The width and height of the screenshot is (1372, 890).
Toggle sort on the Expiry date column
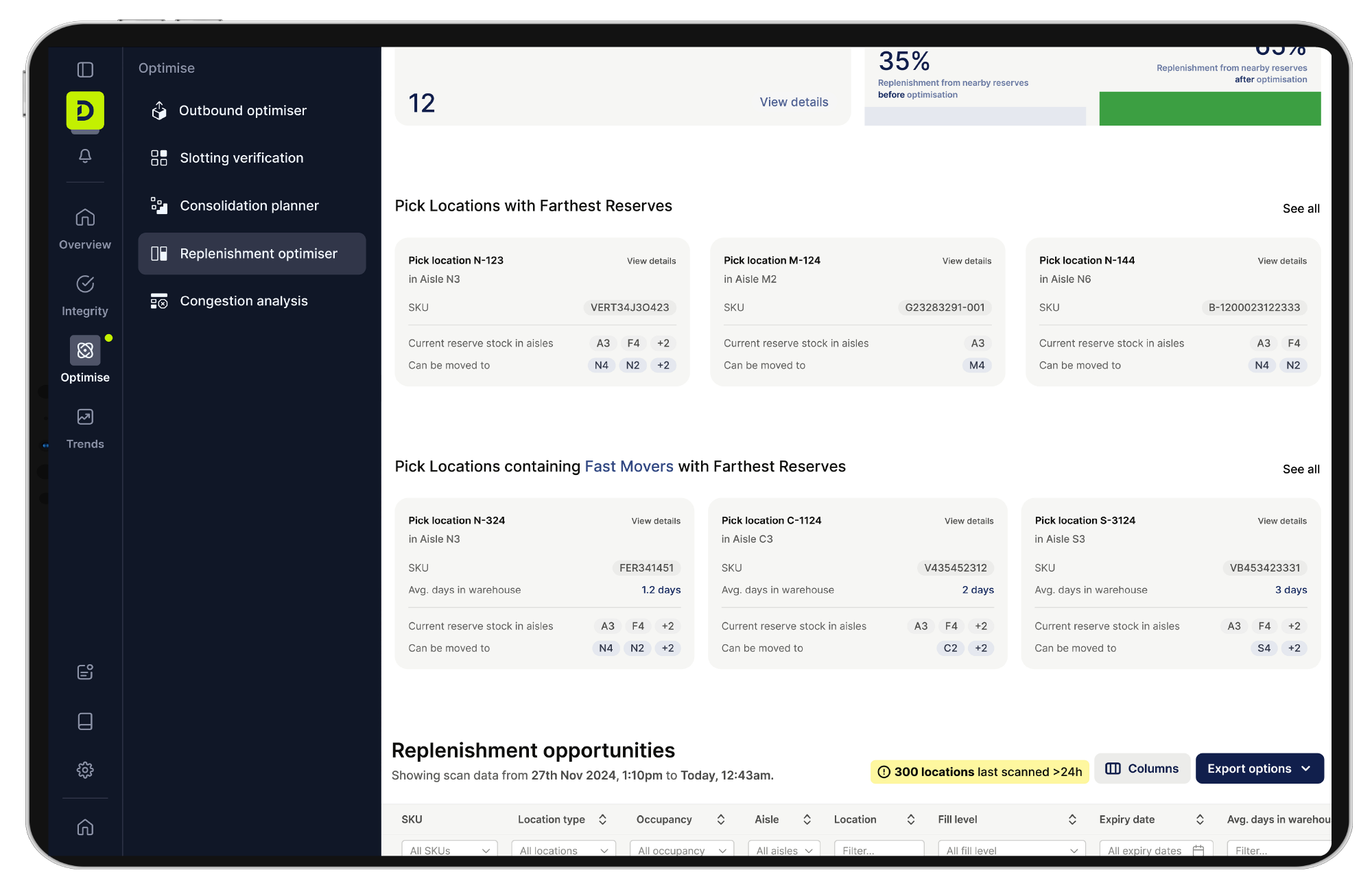point(1200,819)
